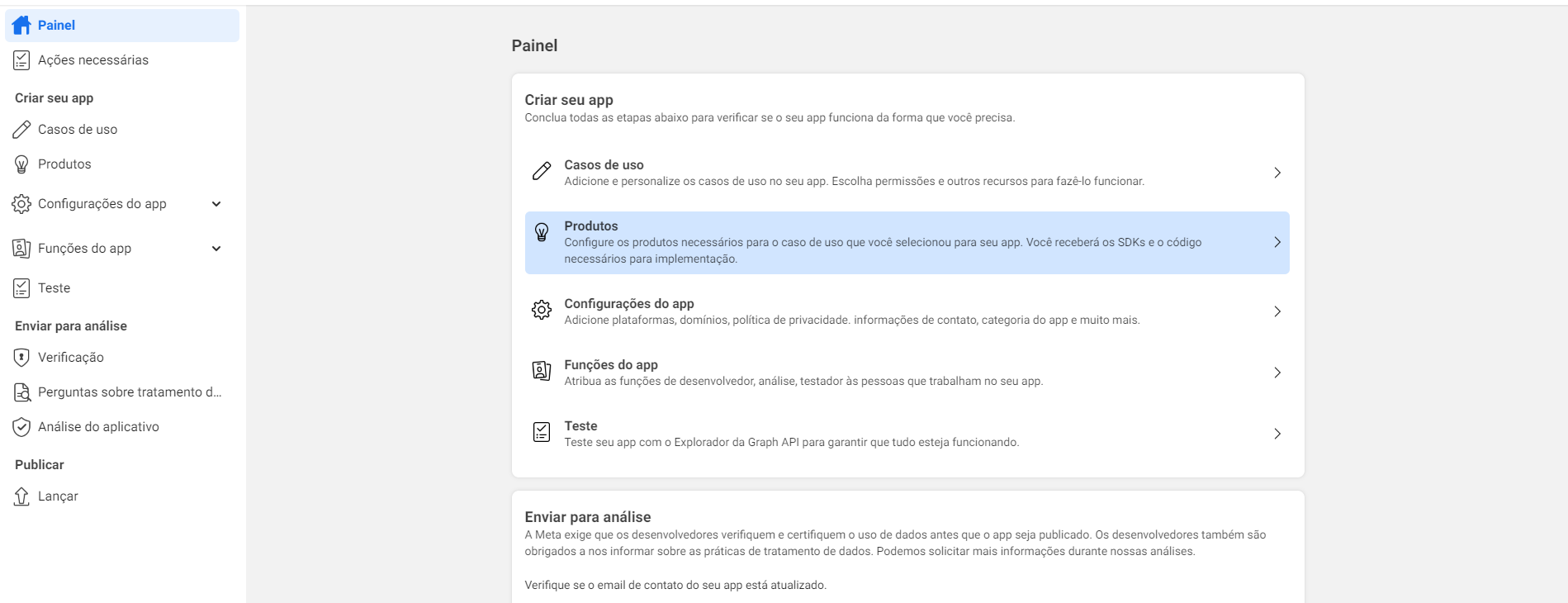Screen dimensions: 1568x603
Task: Click the Produtos chevron in the dashboard
Action: (x=1277, y=242)
